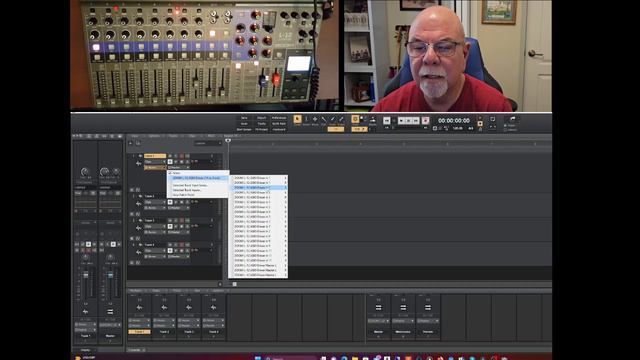Open Track 1 input dropdown
The width and height of the screenshot is (640, 360).
tap(155, 167)
